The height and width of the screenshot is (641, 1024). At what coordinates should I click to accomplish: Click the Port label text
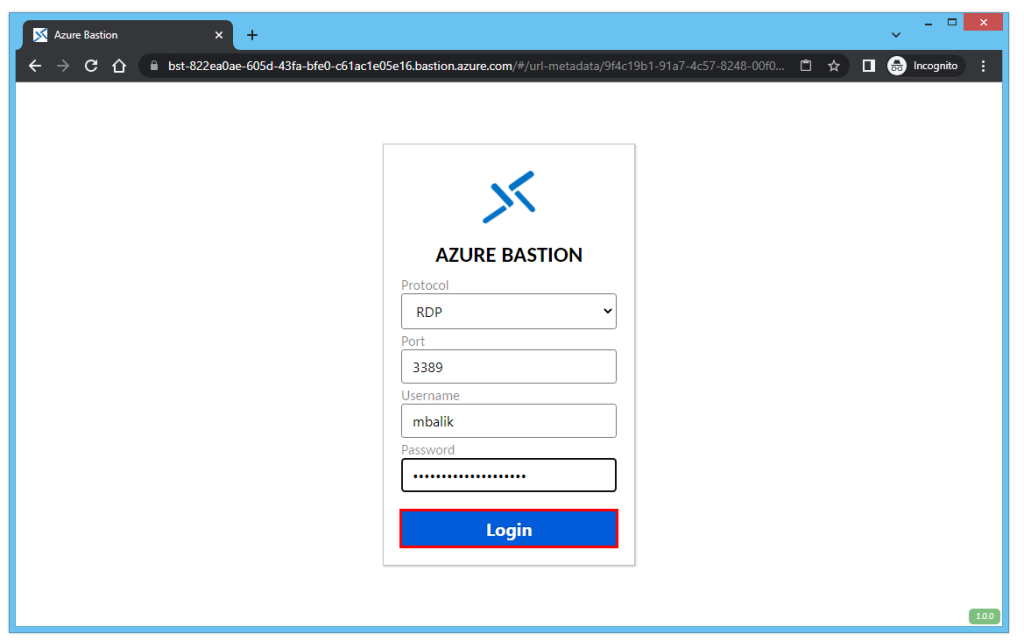coord(413,341)
